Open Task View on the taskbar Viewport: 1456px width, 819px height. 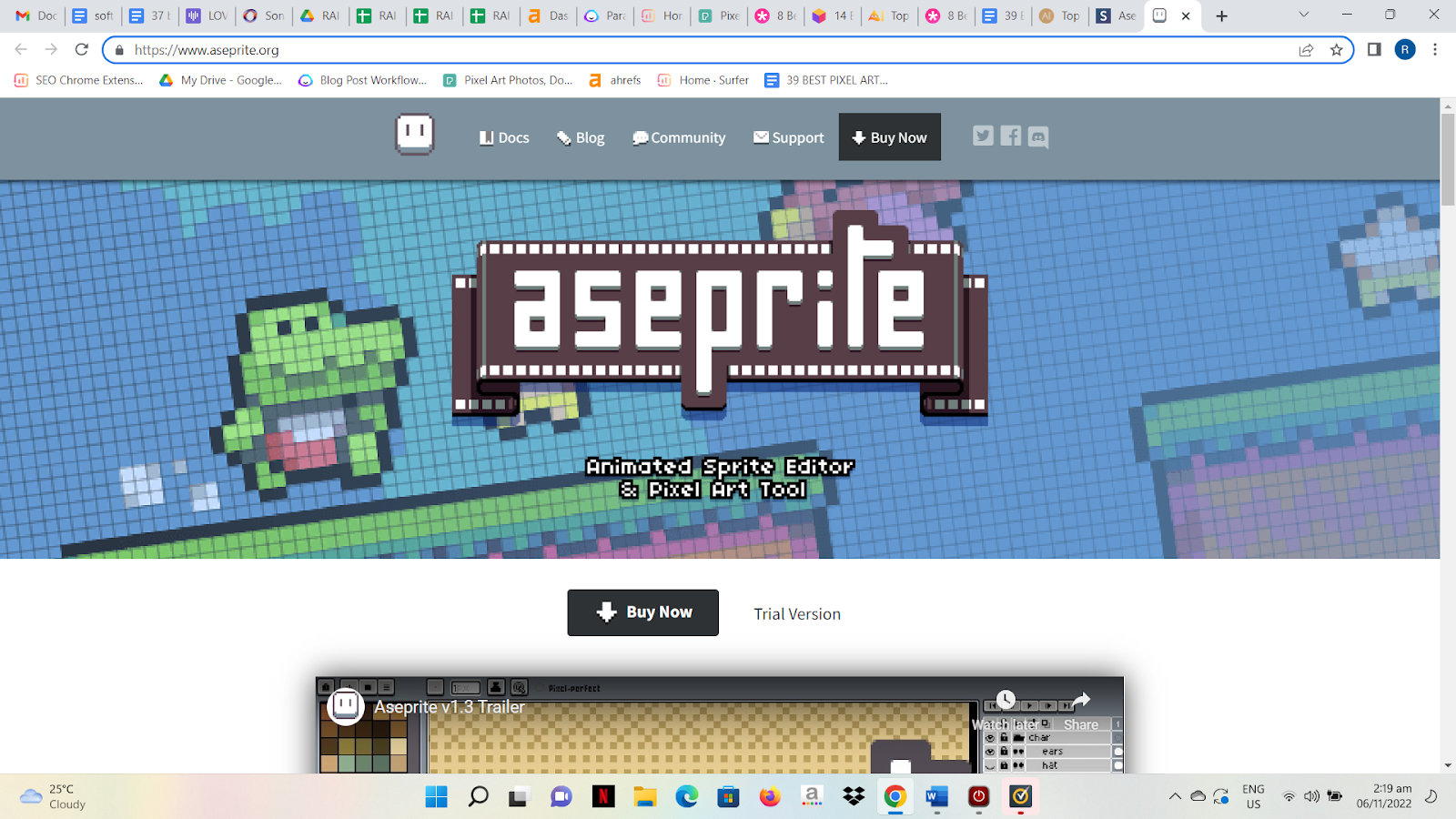tap(519, 797)
